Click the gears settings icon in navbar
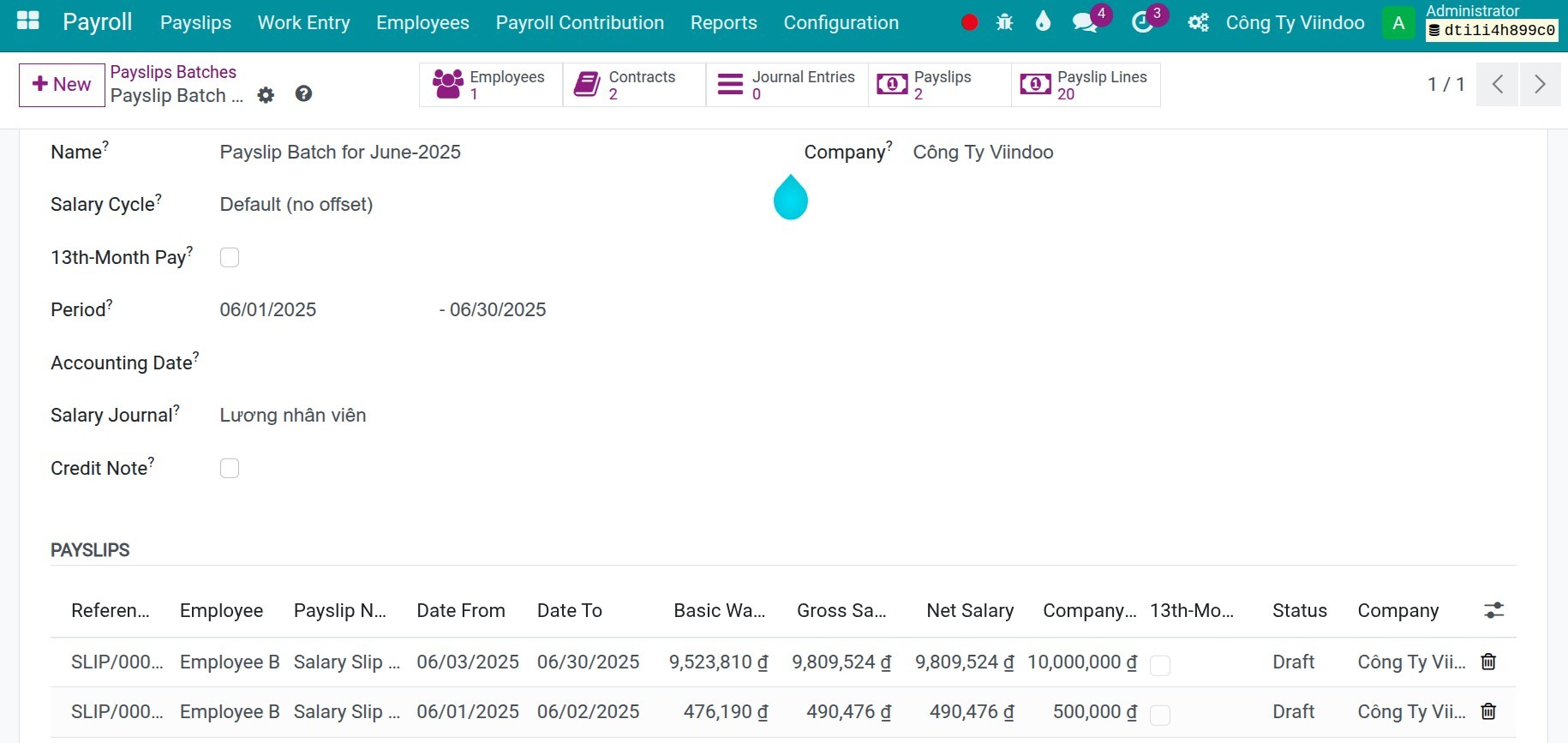 [1198, 23]
